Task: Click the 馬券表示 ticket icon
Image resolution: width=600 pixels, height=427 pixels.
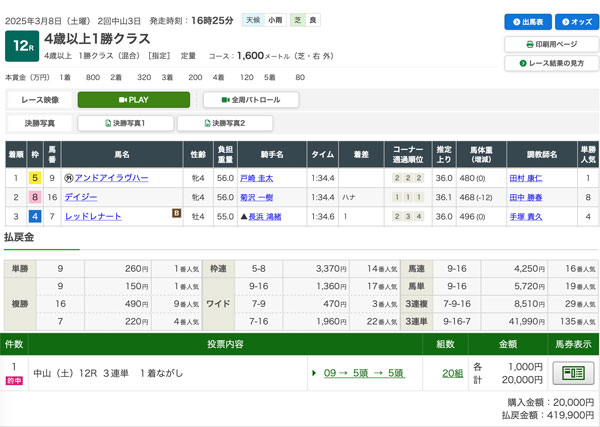Action: tap(573, 373)
